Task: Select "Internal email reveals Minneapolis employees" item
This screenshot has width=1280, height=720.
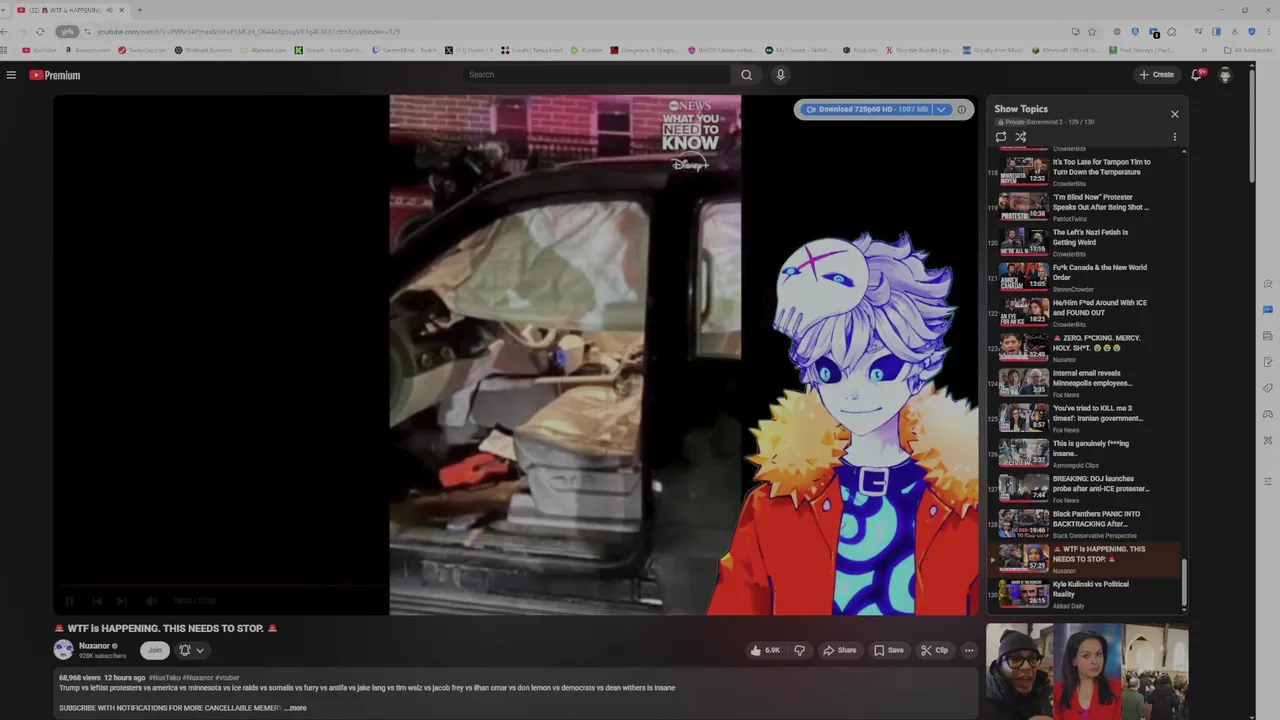Action: (1085, 382)
